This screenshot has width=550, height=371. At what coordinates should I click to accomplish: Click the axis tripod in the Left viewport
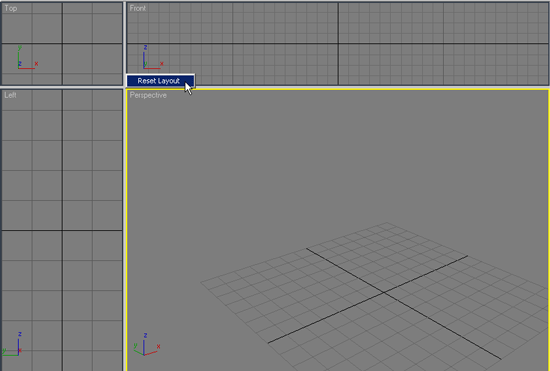click(x=13, y=344)
